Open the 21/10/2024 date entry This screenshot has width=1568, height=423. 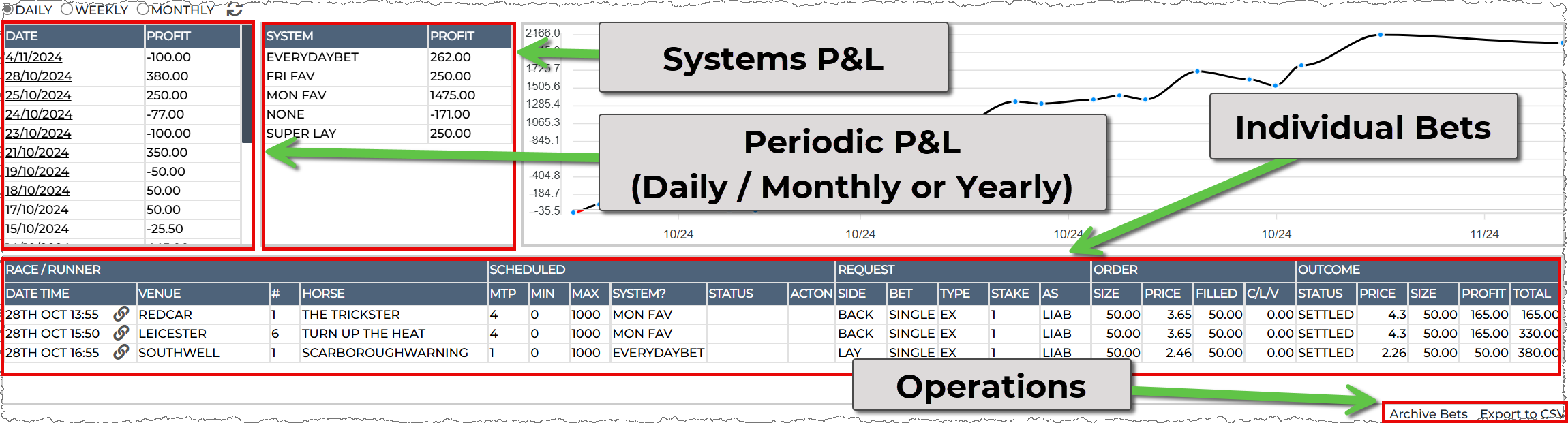point(37,153)
